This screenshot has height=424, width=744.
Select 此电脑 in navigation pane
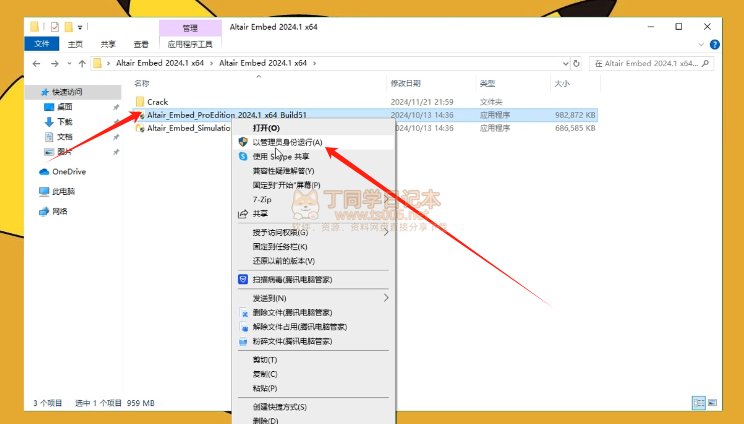point(63,192)
